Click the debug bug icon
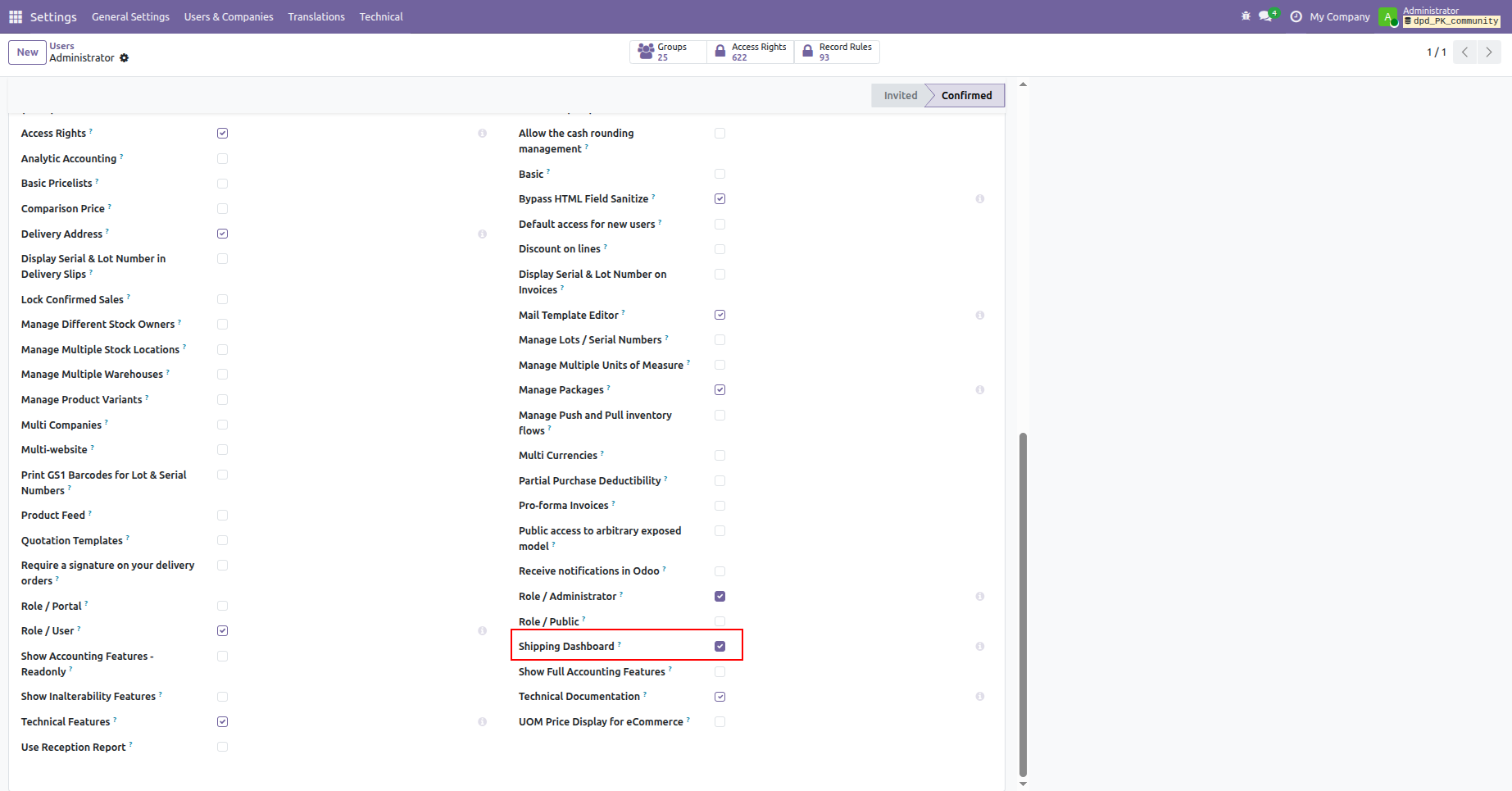The width and height of the screenshot is (1512, 791). click(x=1246, y=16)
